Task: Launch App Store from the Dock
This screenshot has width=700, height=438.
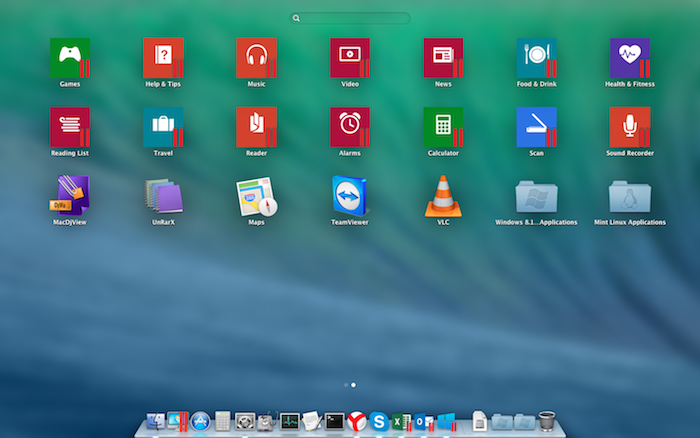Action: [x=200, y=421]
